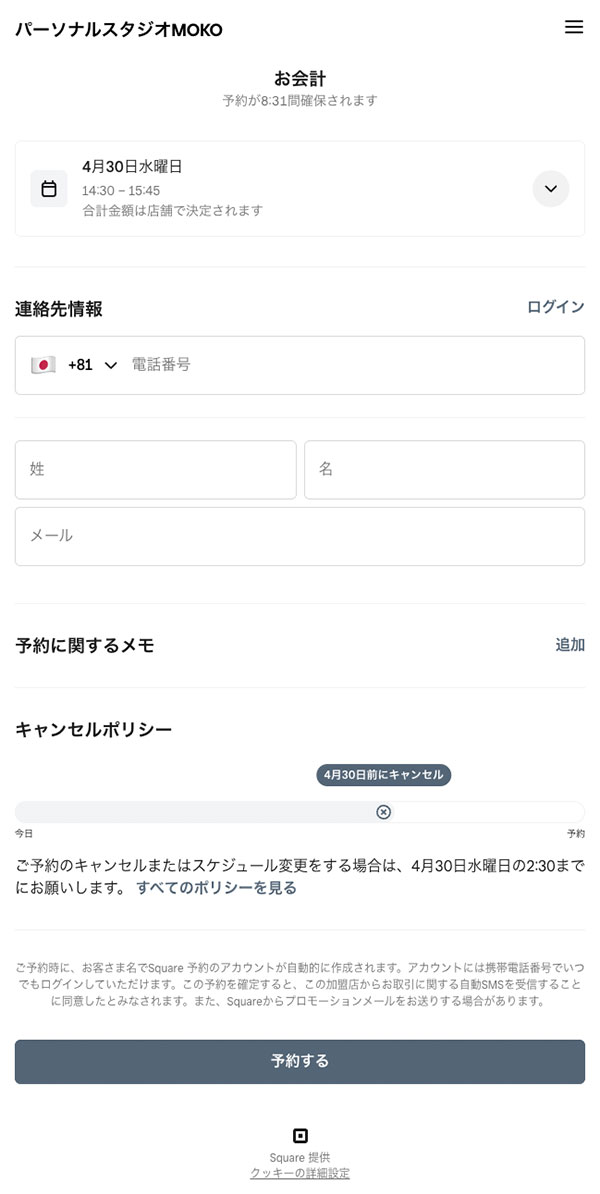600x1194 pixels.
Task: Focus the 姓 last name field
Action: 155,469
